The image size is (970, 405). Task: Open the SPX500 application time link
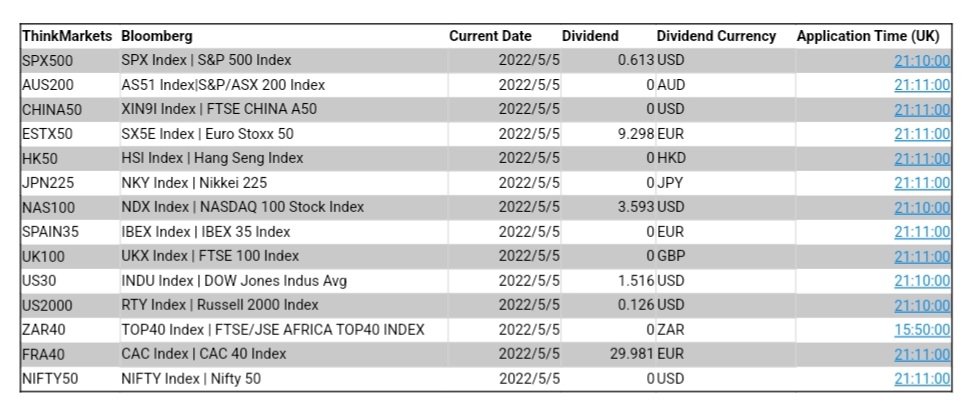[x=922, y=61]
